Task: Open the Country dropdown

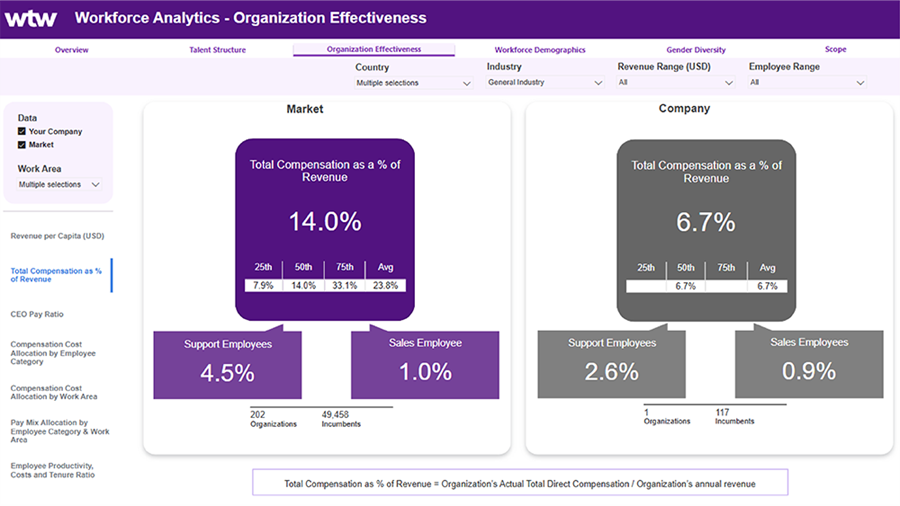Action: click(x=413, y=83)
